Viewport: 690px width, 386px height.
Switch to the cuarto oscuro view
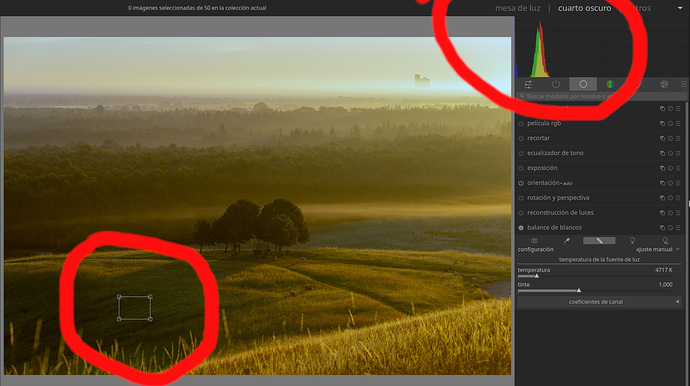point(584,8)
